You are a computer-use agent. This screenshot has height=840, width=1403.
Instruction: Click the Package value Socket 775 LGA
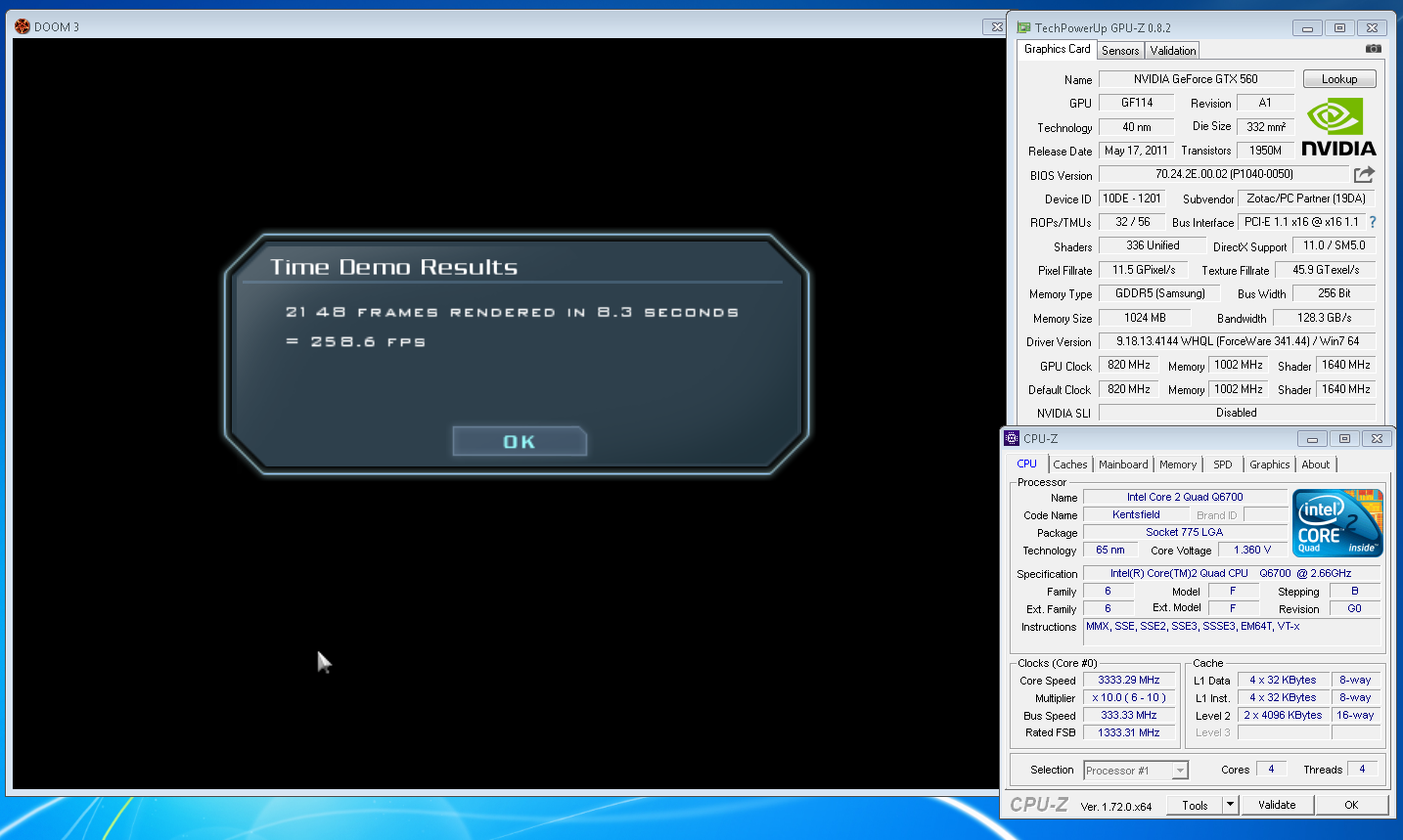pos(1184,532)
